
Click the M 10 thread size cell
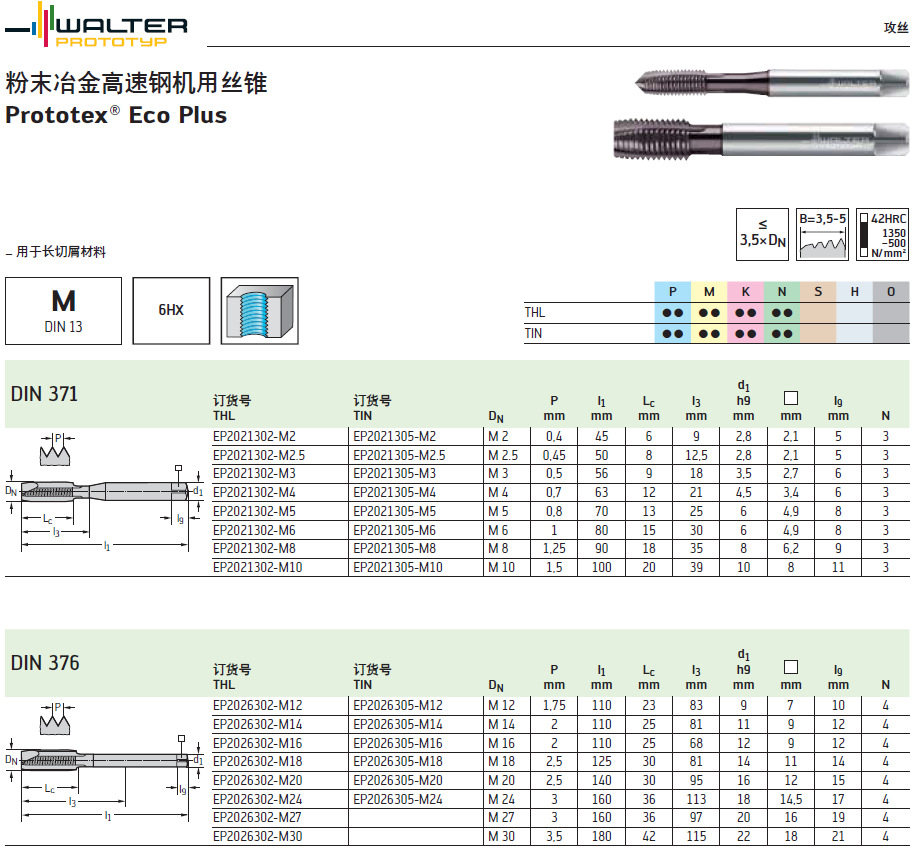[x=501, y=567]
